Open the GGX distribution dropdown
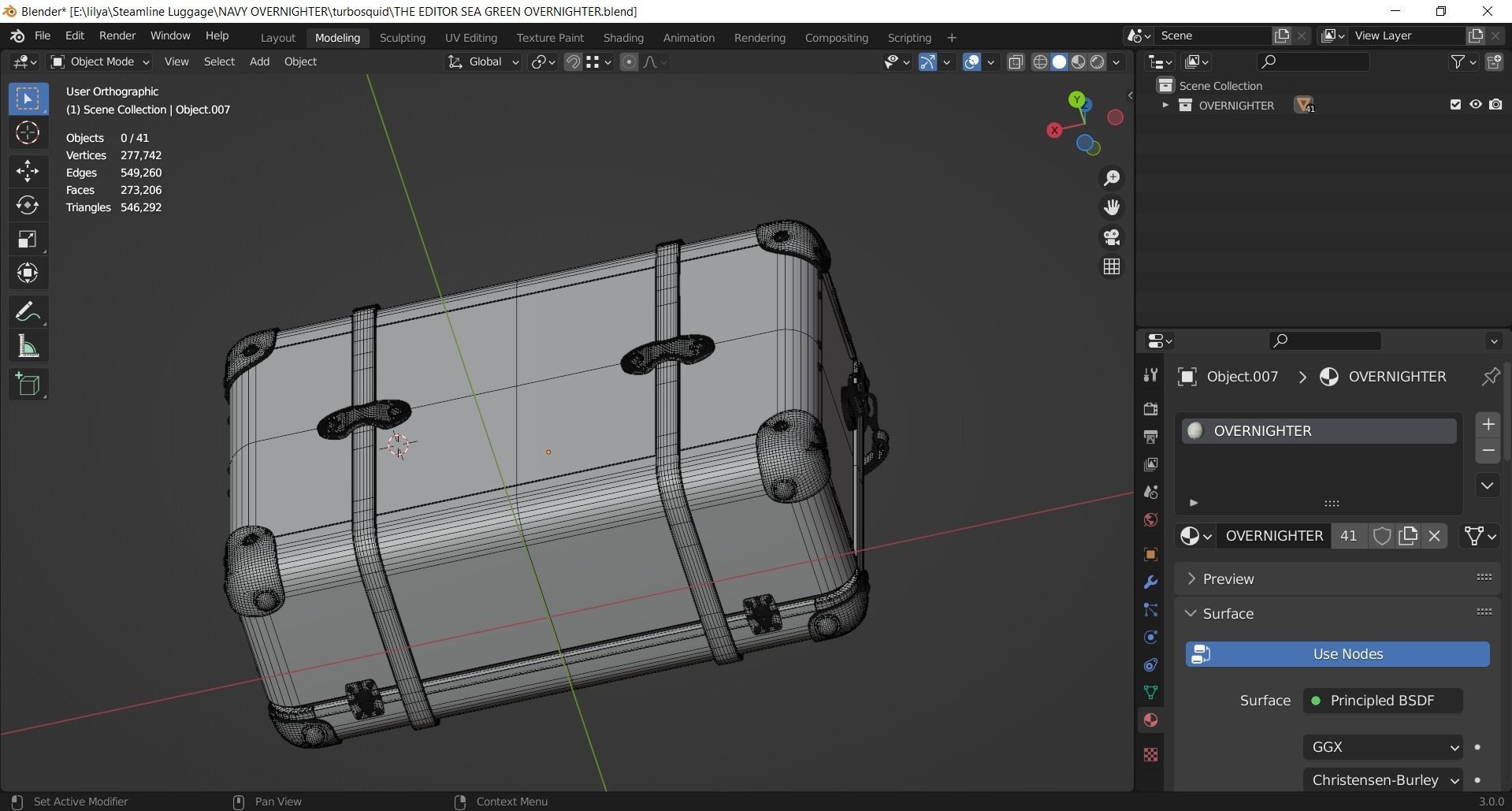This screenshot has width=1512, height=811. pyautogui.click(x=1383, y=747)
